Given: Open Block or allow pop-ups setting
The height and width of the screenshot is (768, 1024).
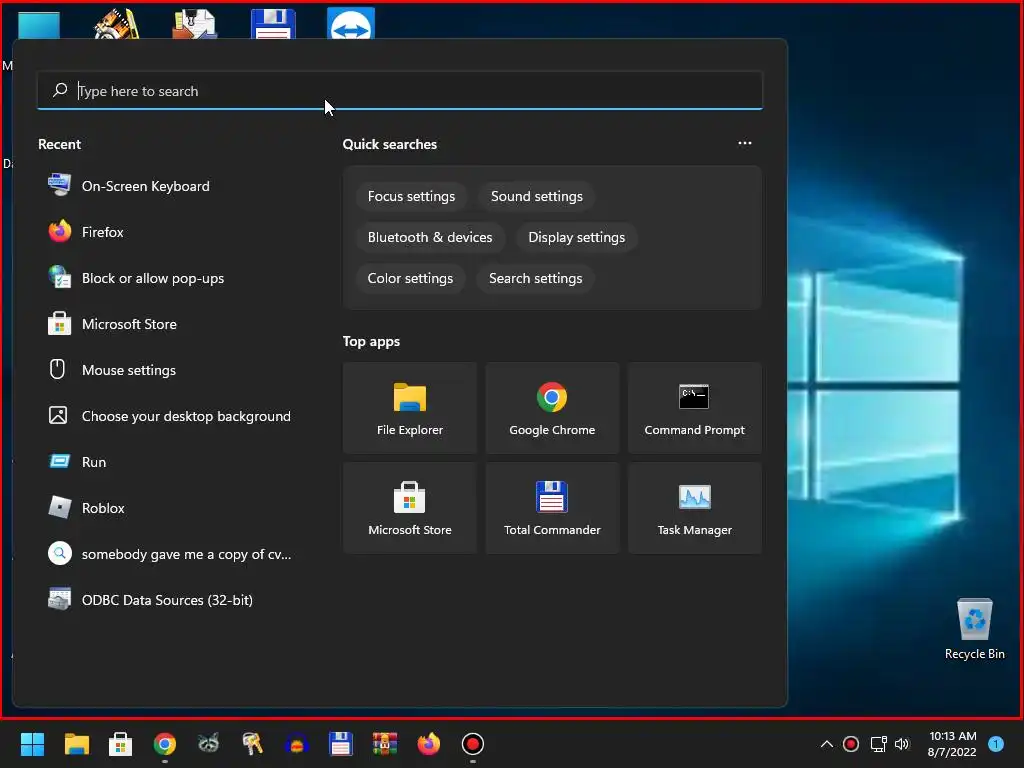Looking at the screenshot, I should tap(171, 278).
